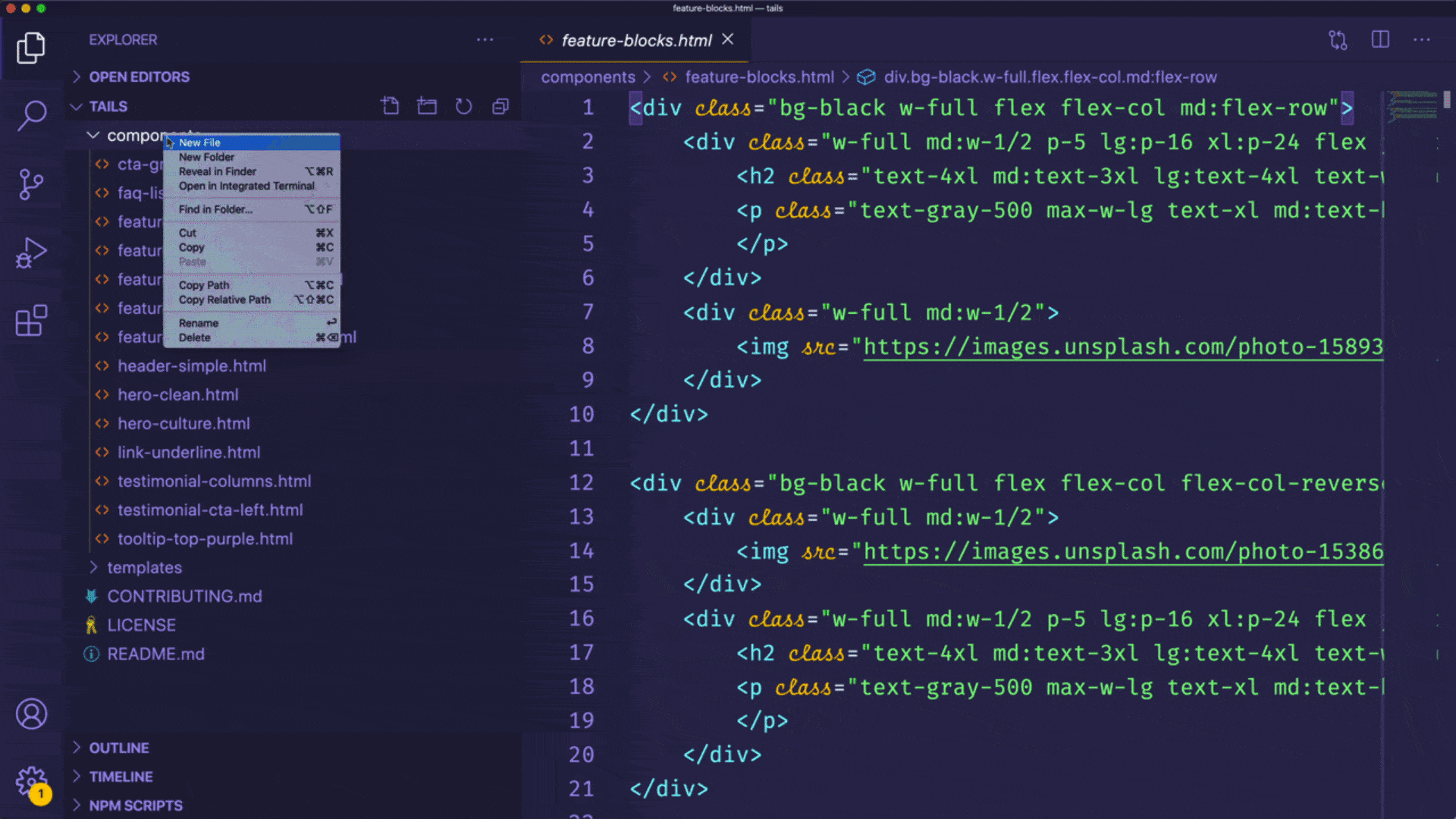Expand the NPM Scripts section

[x=136, y=805]
